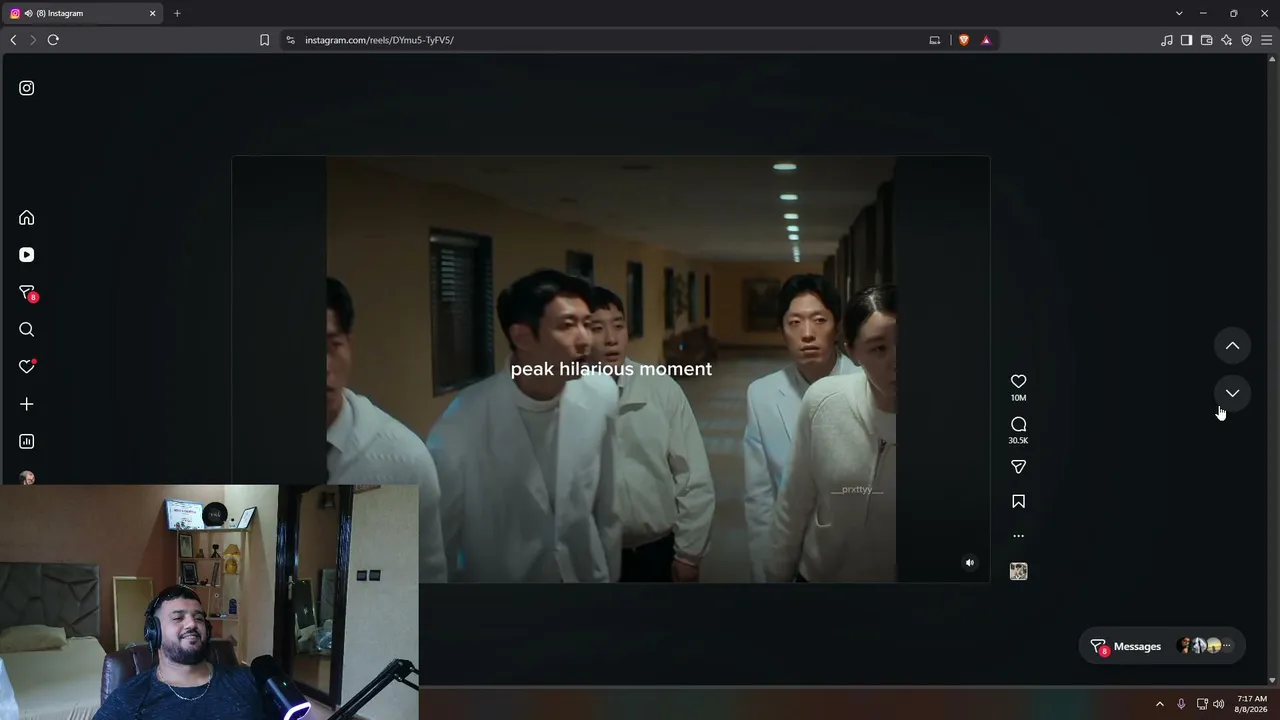Go to Home in Instagram sidebar
This screenshot has width=1280, height=720.
point(27,218)
